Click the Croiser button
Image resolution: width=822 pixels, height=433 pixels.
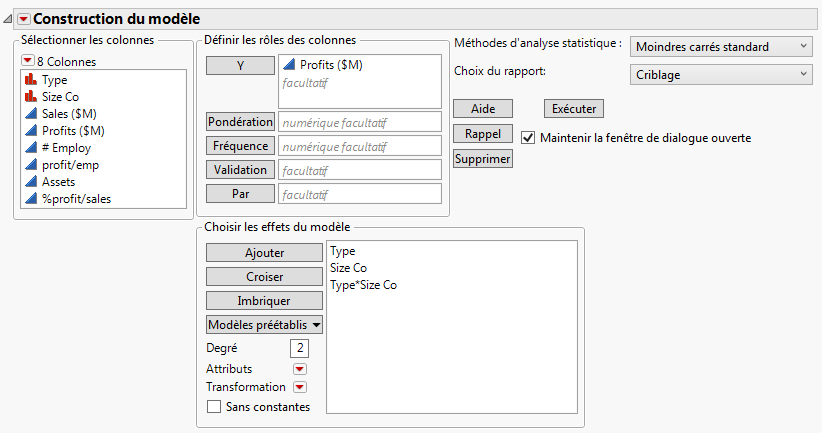[264, 277]
